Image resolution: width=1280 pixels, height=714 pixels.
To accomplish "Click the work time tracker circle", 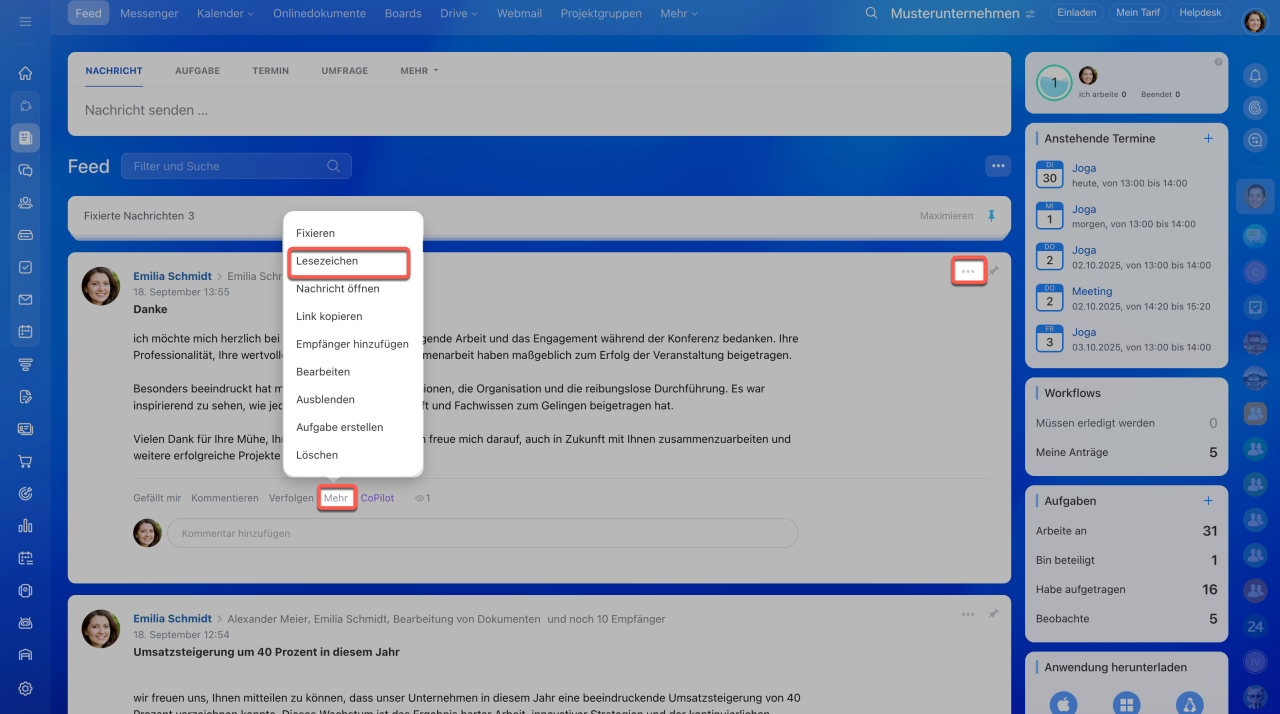I will click(x=1053, y=83).
